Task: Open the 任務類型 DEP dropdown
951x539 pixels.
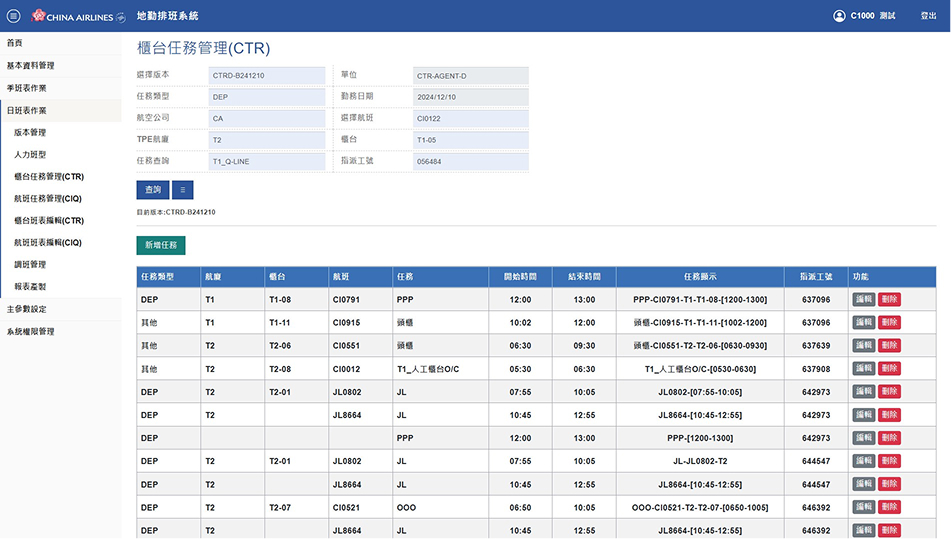Action: (x=267, y=97)
